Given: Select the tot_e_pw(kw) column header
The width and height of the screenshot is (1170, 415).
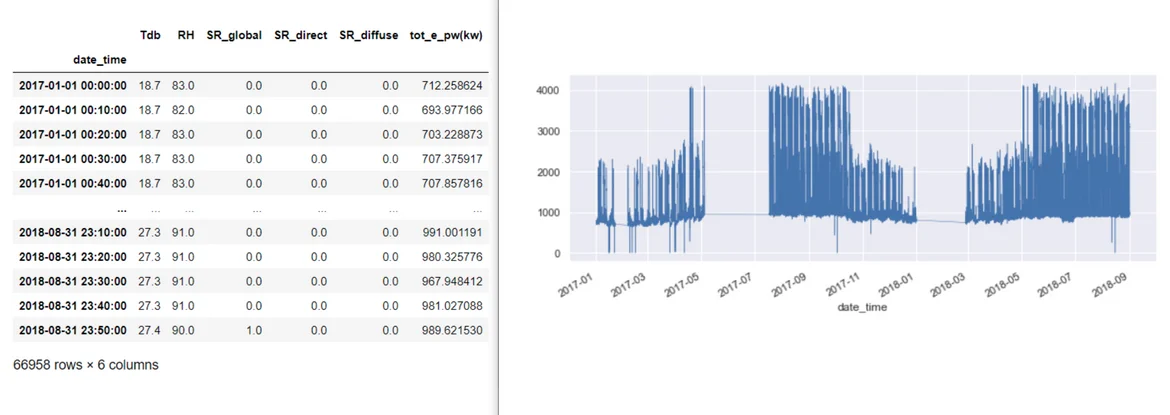Looking at the screenshot, I should click(x=446, y=35).
